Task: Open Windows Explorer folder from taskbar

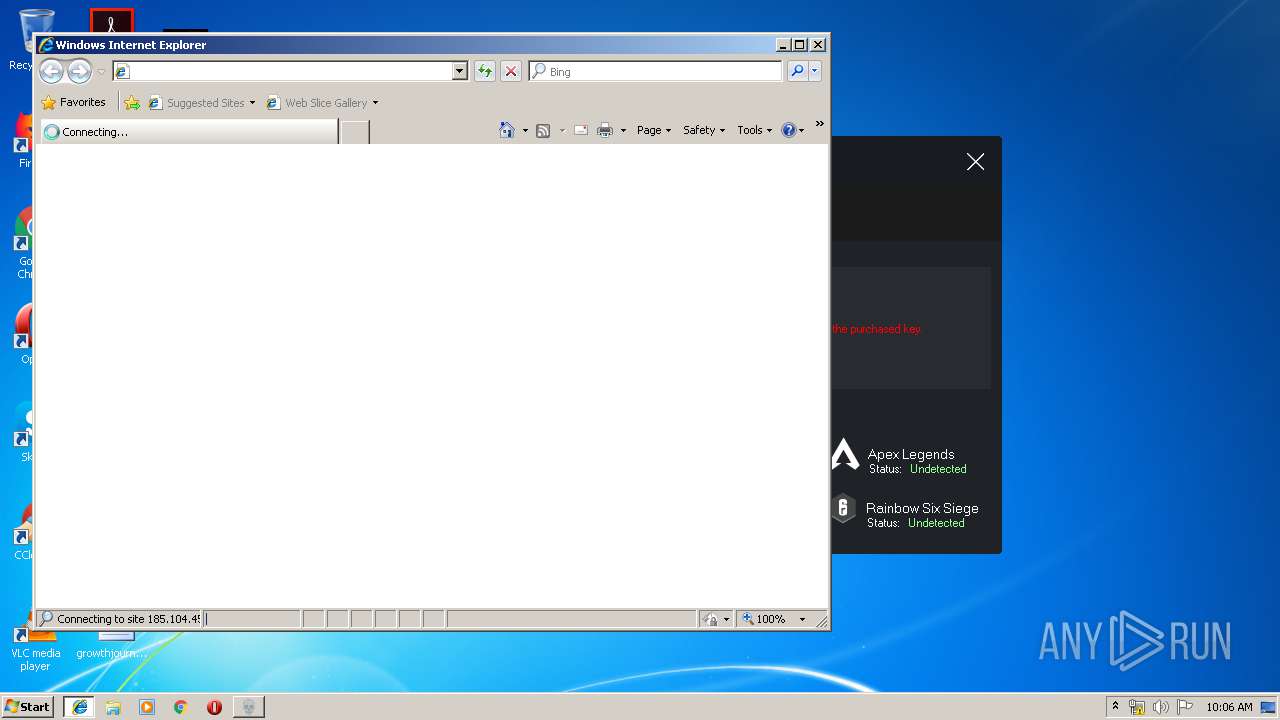Action: [113, 707]
